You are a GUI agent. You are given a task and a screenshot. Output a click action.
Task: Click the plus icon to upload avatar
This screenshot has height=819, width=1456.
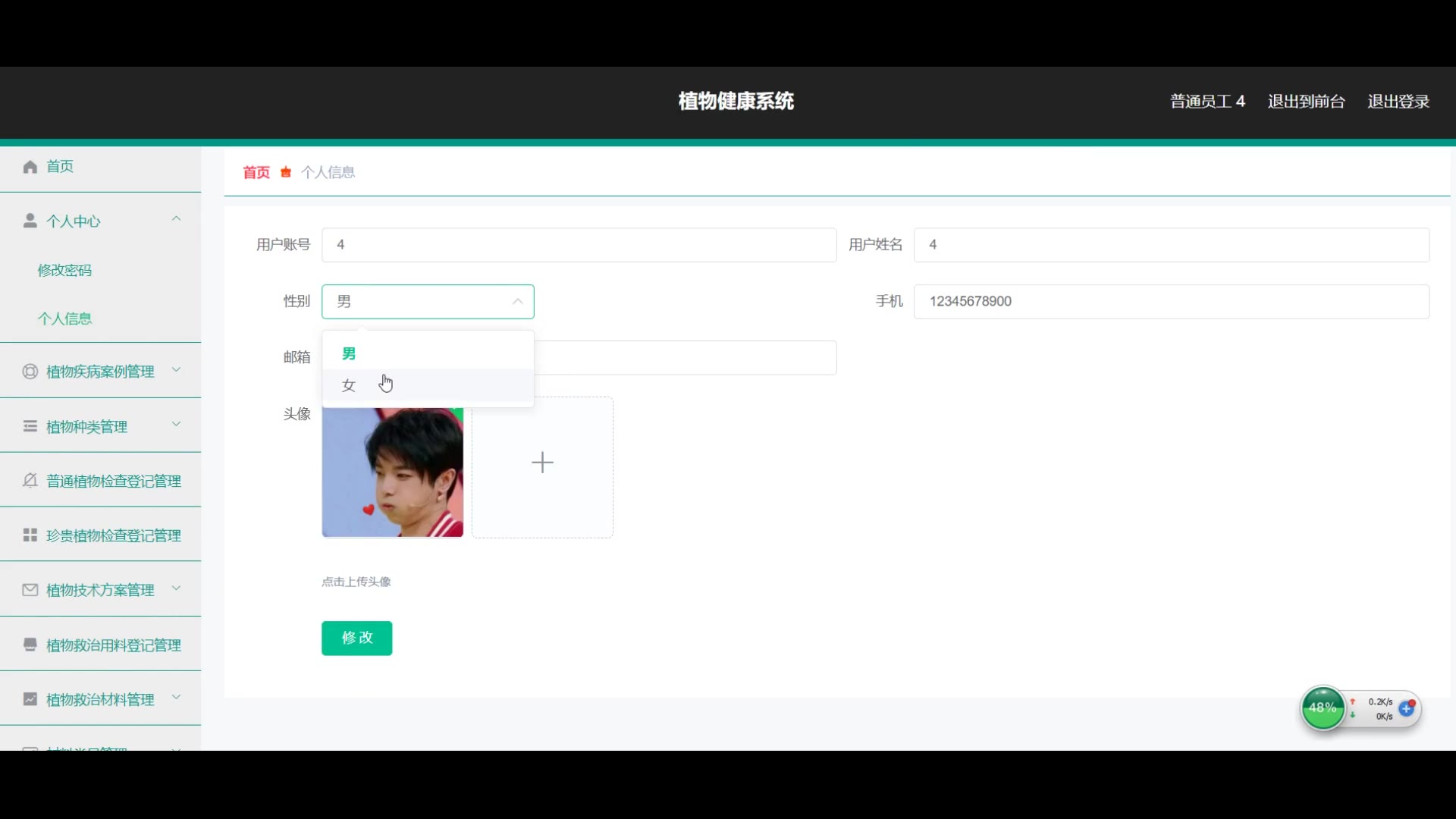[542, 463]
